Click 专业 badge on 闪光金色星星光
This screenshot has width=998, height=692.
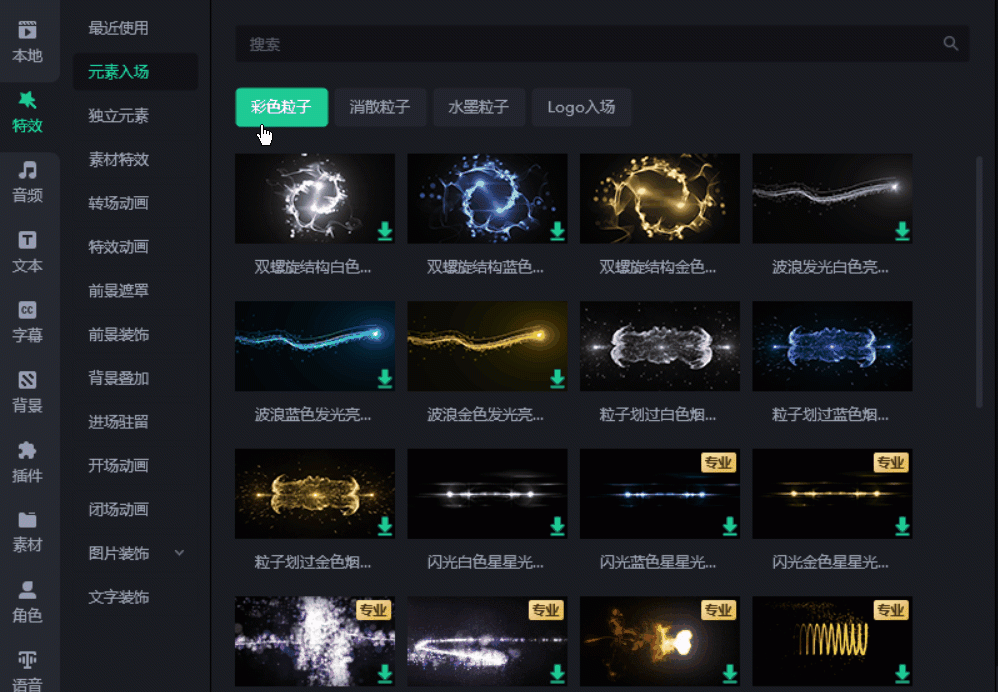[891, 463]
